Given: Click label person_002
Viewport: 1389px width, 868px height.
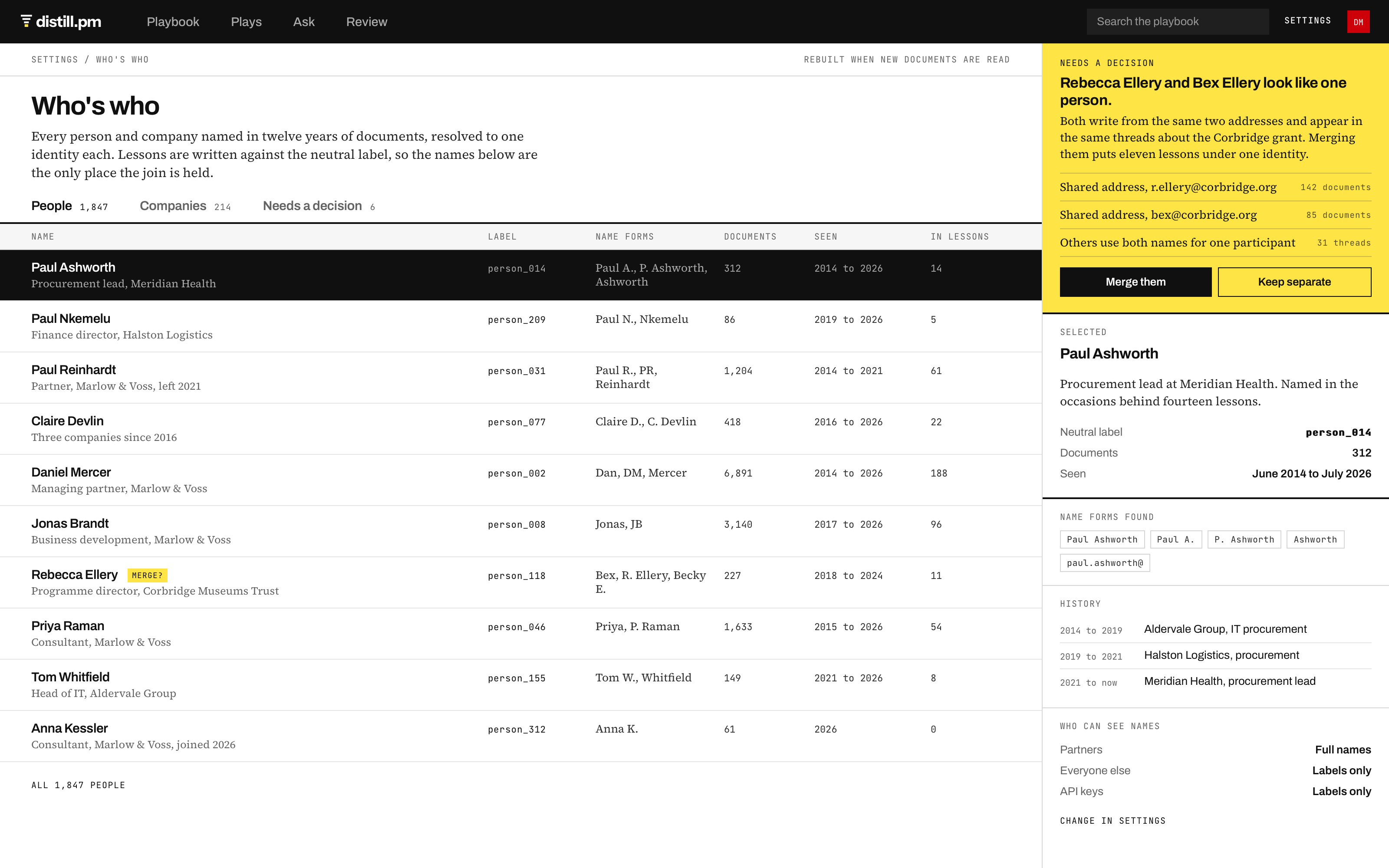Looking at the screenshot, I should pos(517,473).
